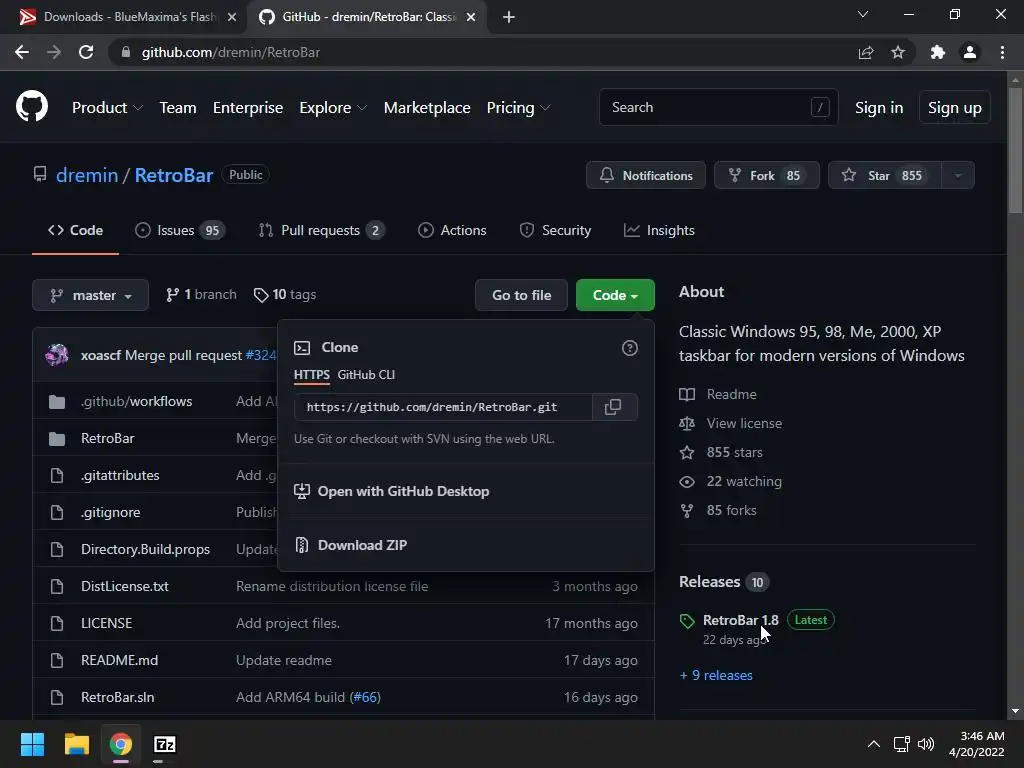Open the xoascf user avatar
This screenshot has height=768, width=1024.
[x=57, y=355]
